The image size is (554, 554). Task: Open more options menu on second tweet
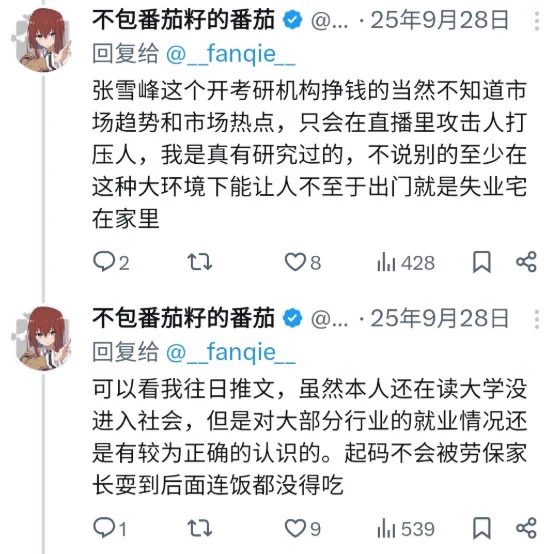click(x=537, y=319)
